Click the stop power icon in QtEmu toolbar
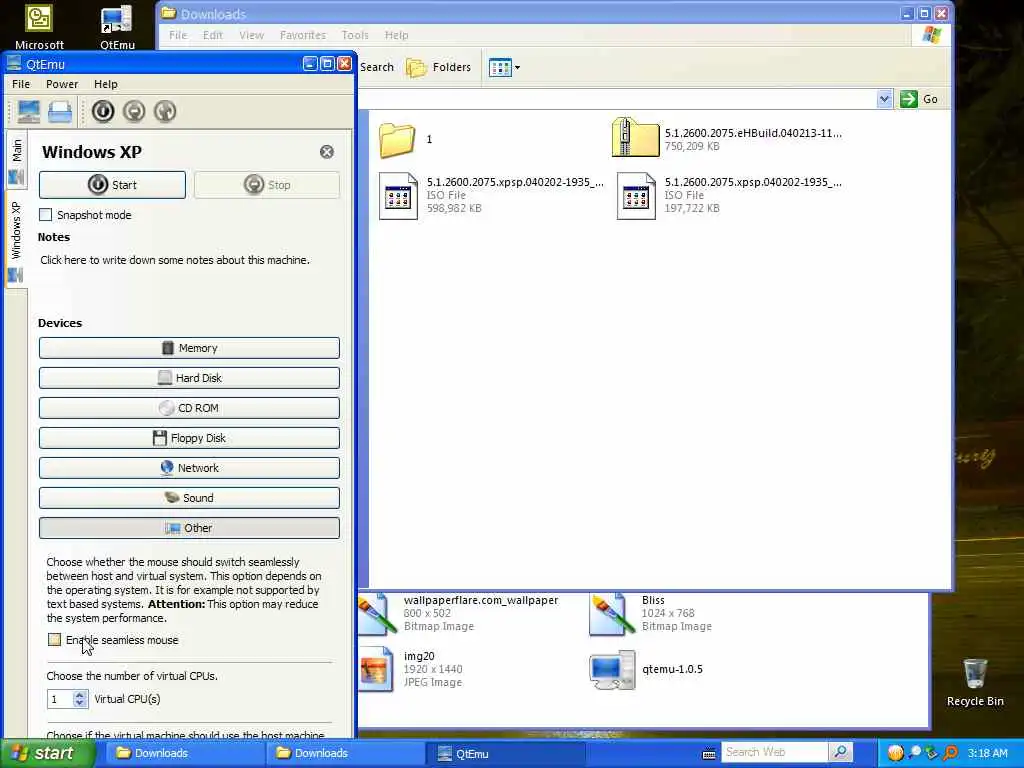The image size is (1024, 768). (x=134, y=112)
